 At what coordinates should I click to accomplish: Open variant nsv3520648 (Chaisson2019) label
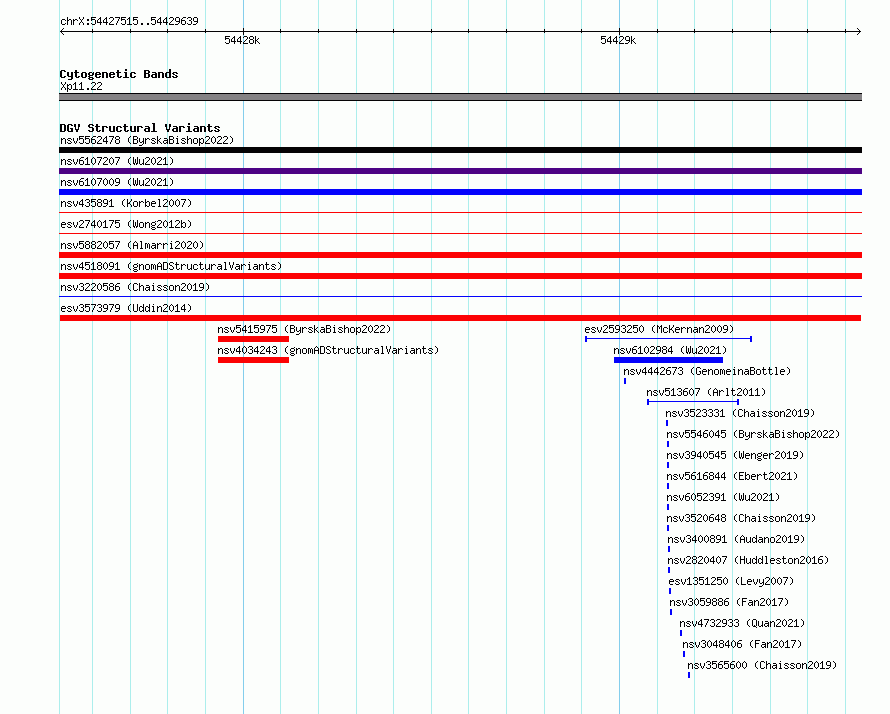click(x=741, y=518)
